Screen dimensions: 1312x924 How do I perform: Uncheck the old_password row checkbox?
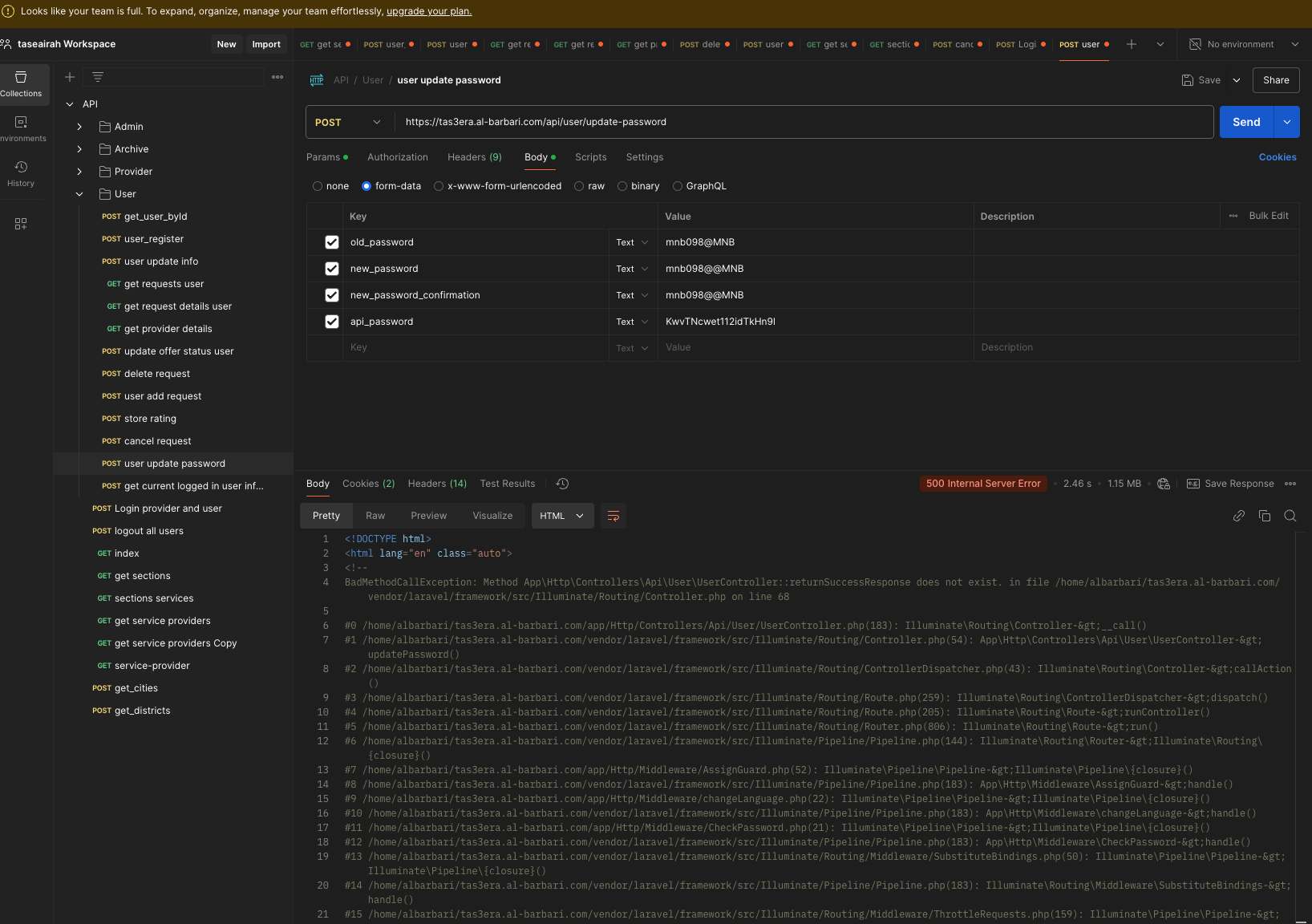coord(332,242)
